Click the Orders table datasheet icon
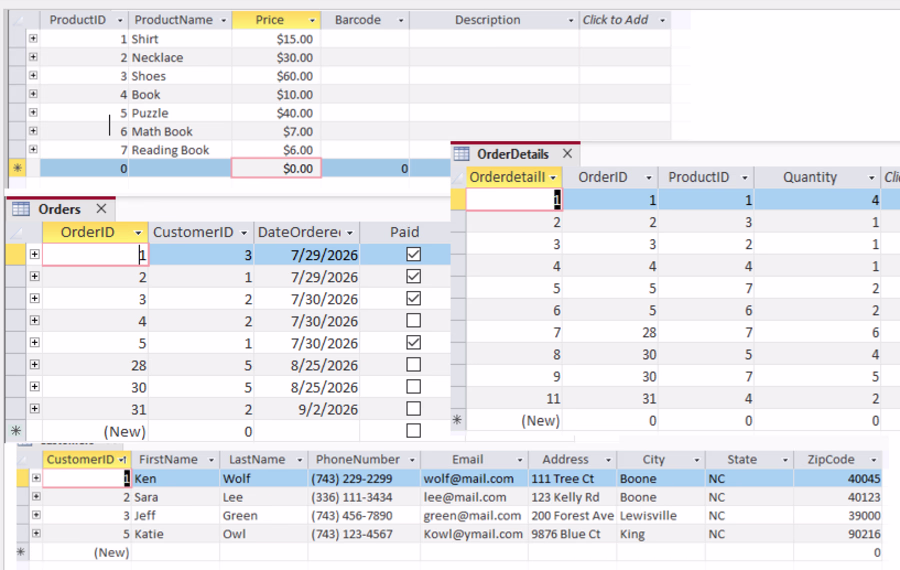Screen dimensions: 900x570 pos(21,209)
